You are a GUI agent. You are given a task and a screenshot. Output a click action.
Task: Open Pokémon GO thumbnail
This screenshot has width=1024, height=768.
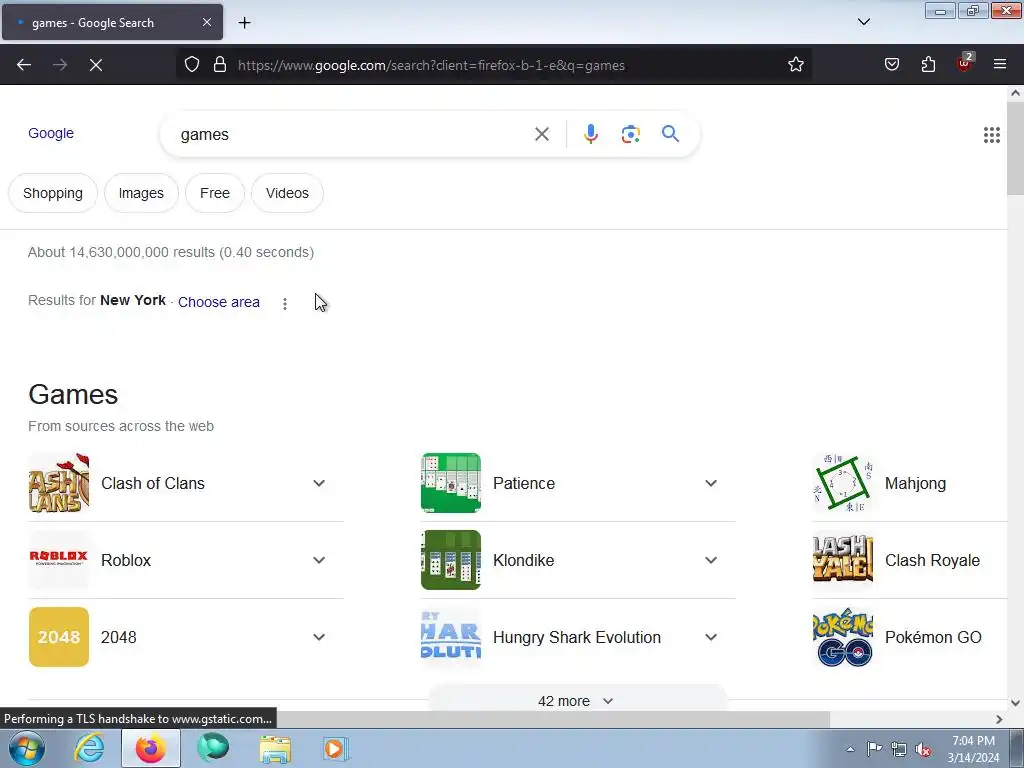tap(842, 637)
